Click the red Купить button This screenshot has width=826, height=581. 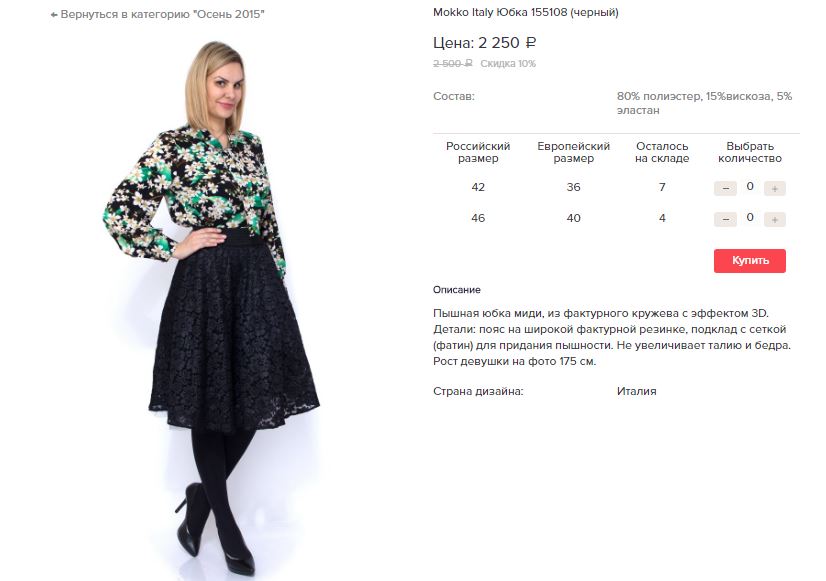pyautogui.click(x=750, y=261)
